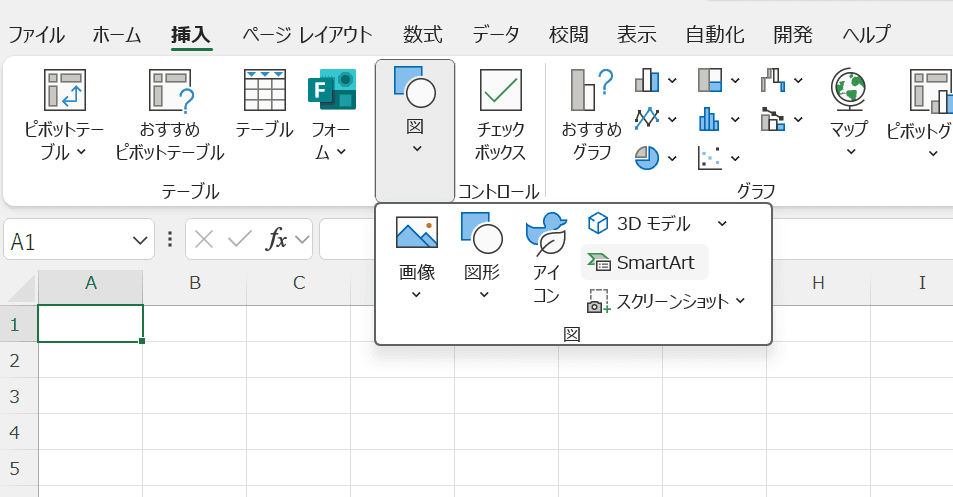Select SmartArt in the 図 panel

[x=644, y=262]
